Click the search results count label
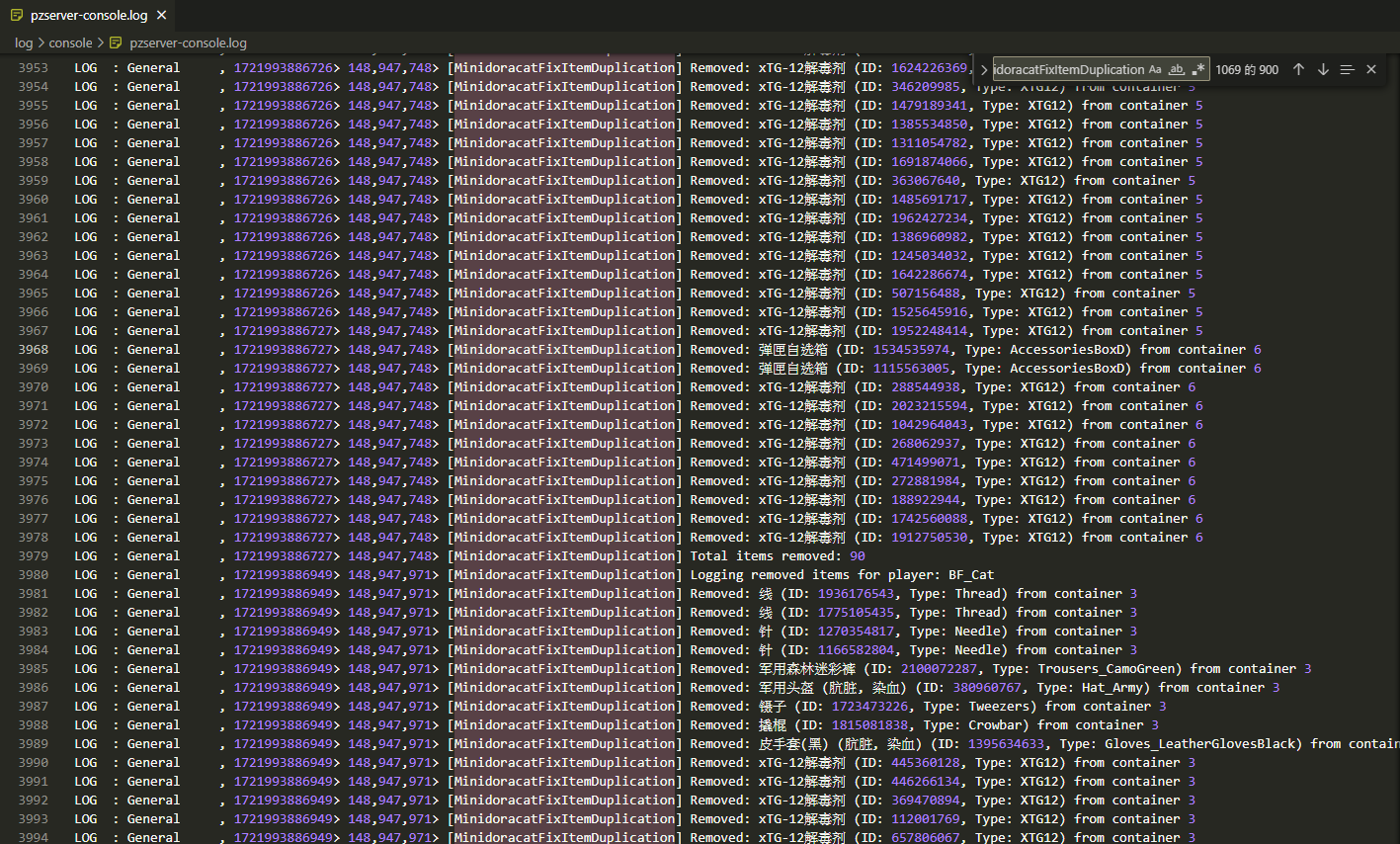 pyautogui.click(x=1247, y=69)
